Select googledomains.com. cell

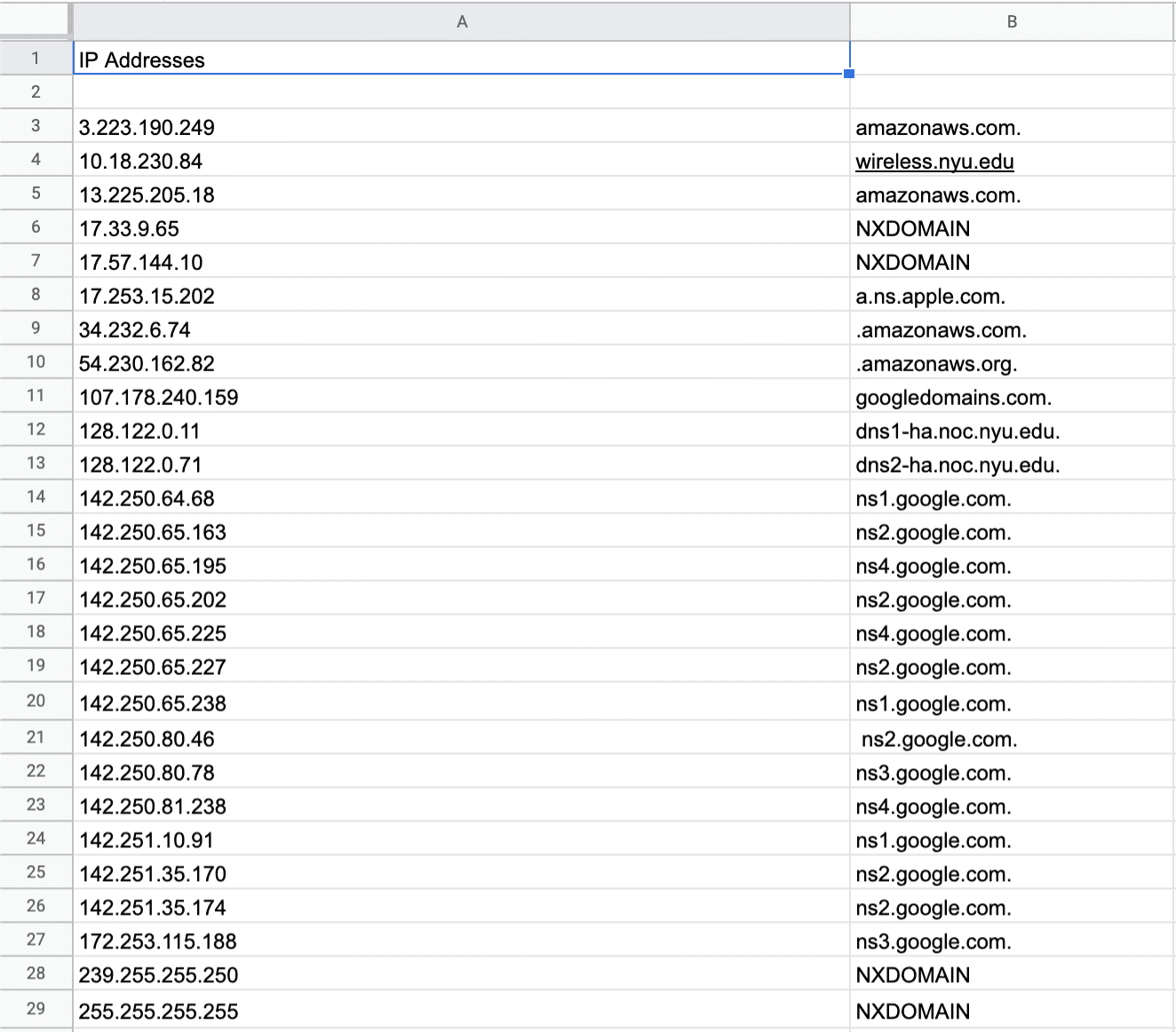1013,397
